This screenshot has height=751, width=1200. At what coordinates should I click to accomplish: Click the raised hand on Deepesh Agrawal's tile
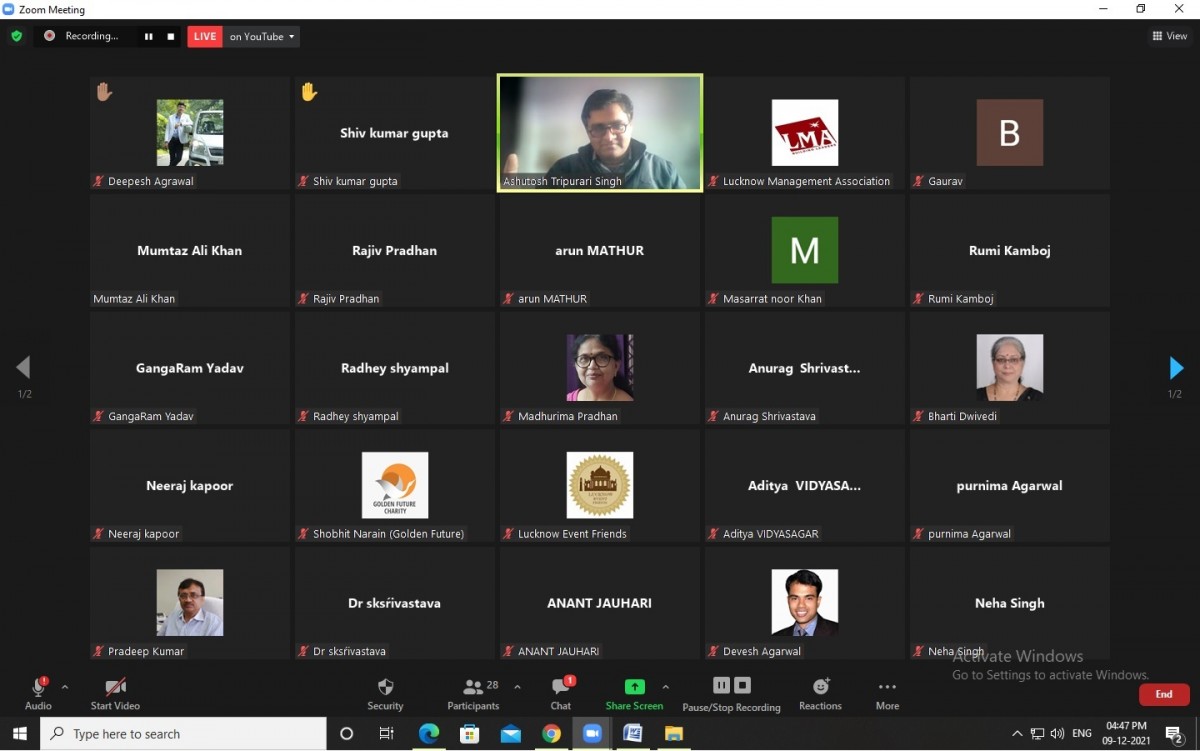click(x=104, y=92)
